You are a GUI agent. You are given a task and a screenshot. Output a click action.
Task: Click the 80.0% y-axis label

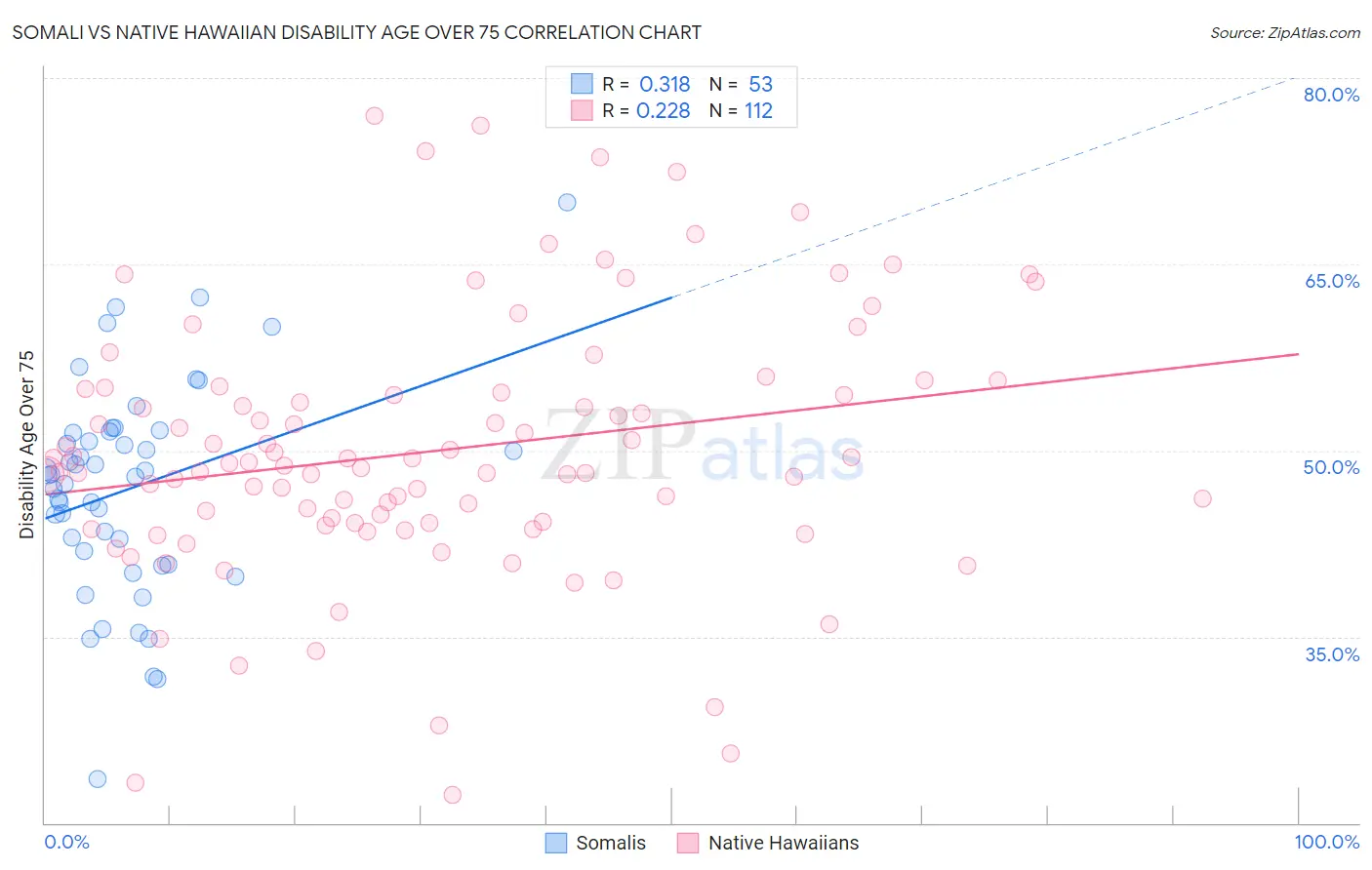pyautogui.click(x=1331, y=95)
